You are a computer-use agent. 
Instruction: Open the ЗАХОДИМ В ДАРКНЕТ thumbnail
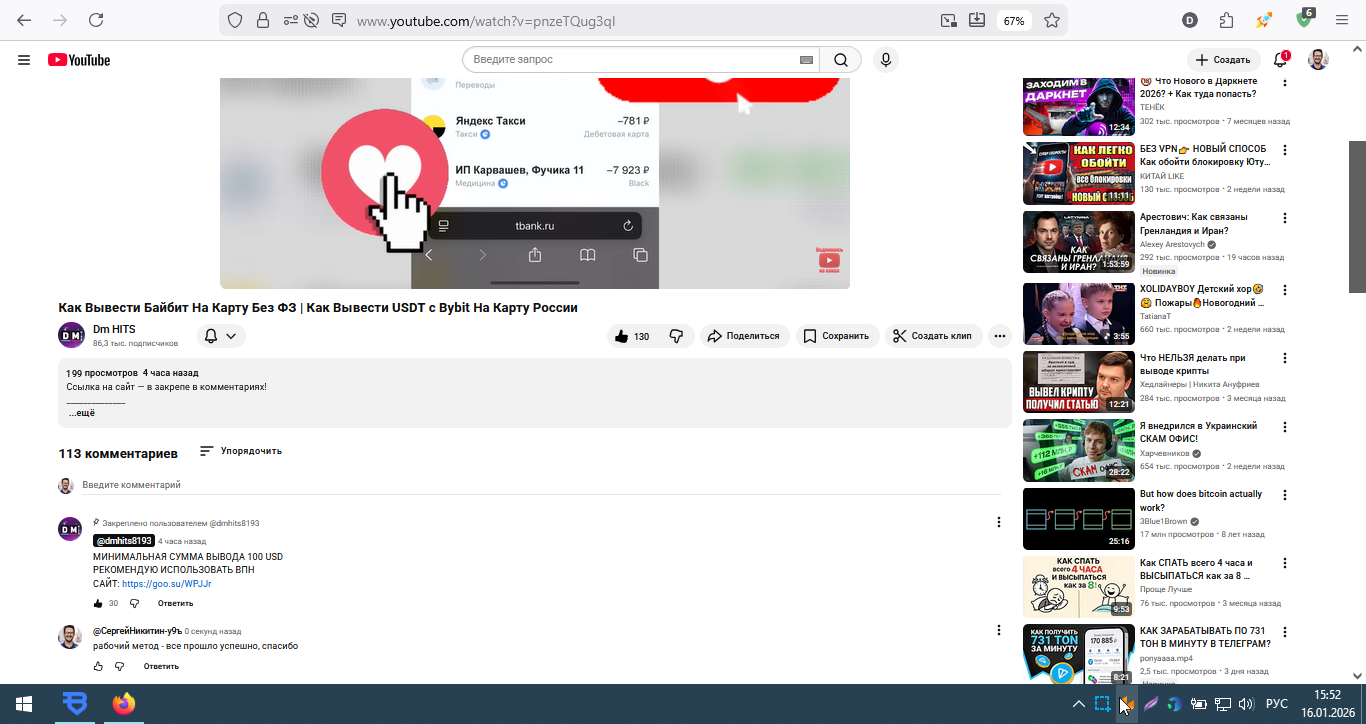[1078, 105]
